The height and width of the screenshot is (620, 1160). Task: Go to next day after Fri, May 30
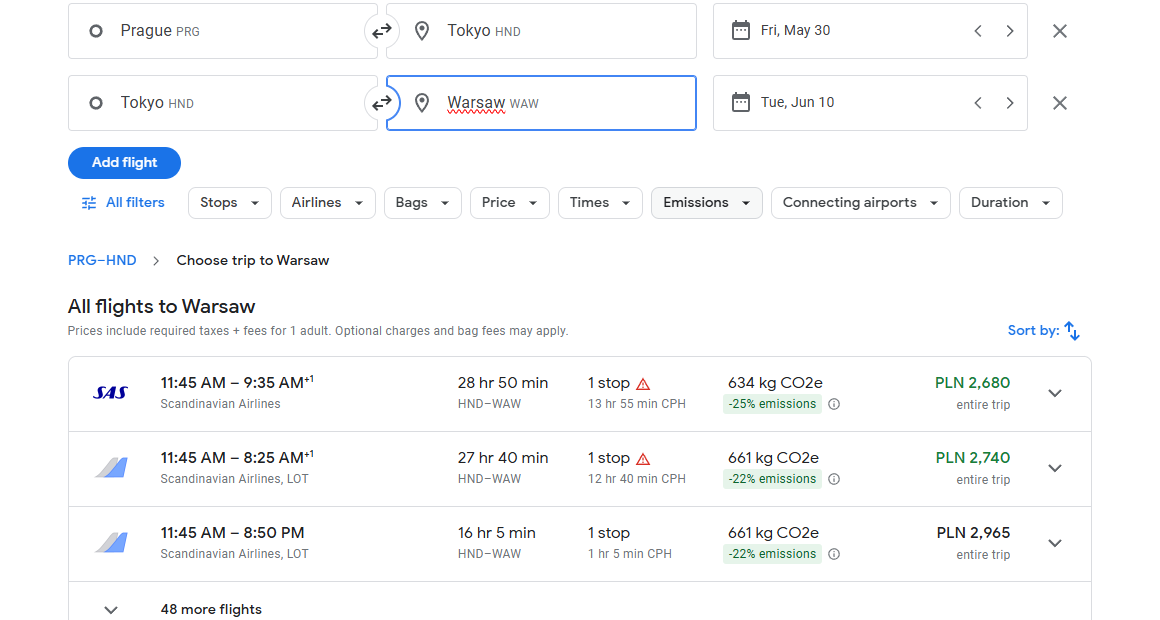pos(1009,31)
